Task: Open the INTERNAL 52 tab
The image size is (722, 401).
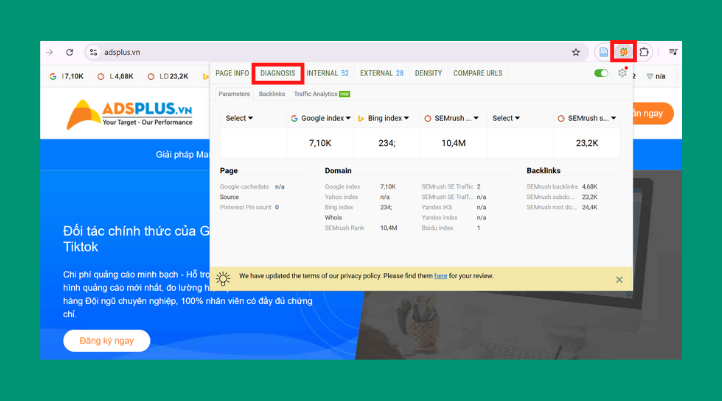Action: (327, 73)
